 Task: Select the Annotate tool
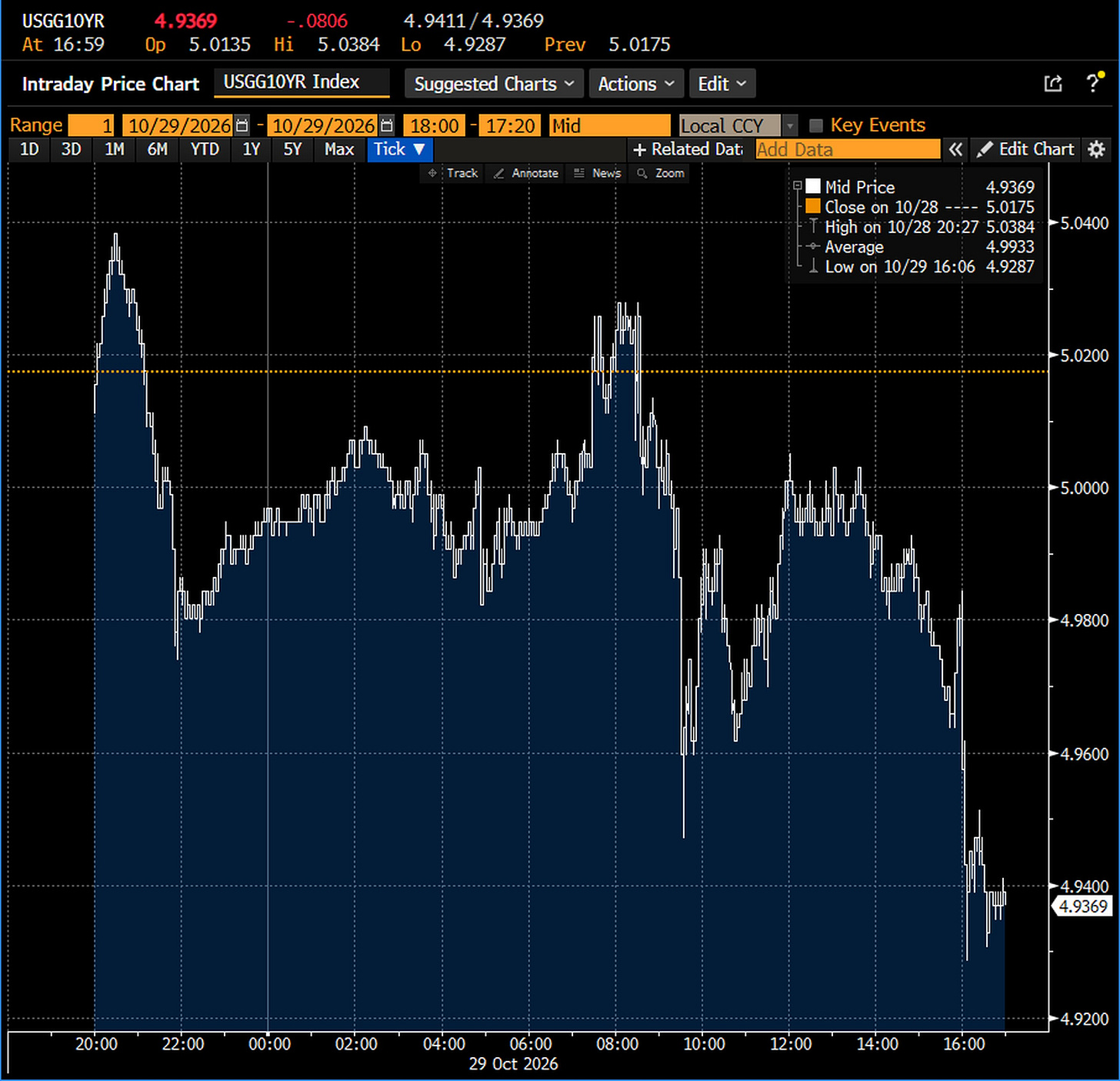tap(526, 173)
